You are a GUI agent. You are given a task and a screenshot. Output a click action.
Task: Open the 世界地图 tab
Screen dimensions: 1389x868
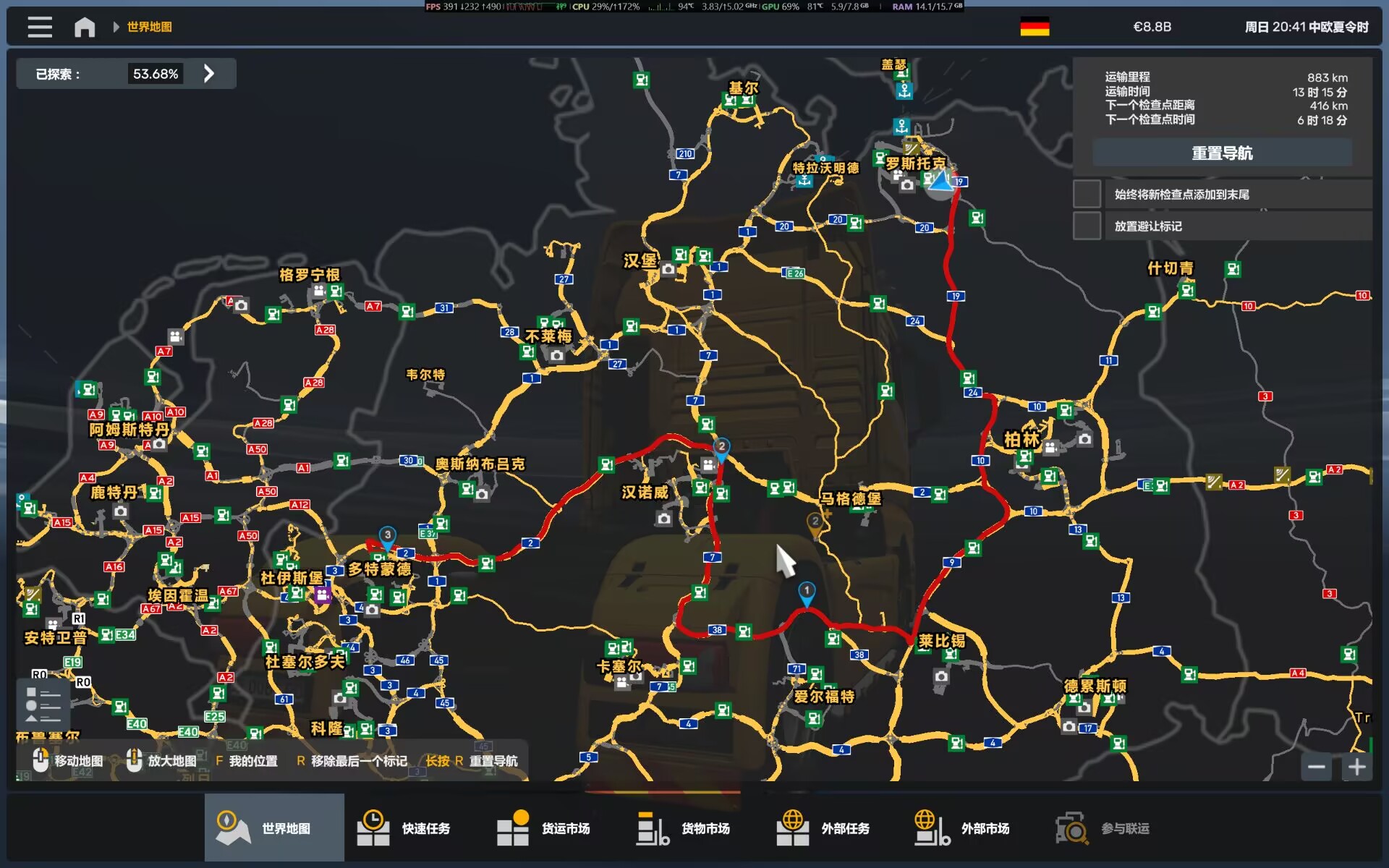pyautogui.click(x=274, y=828)
